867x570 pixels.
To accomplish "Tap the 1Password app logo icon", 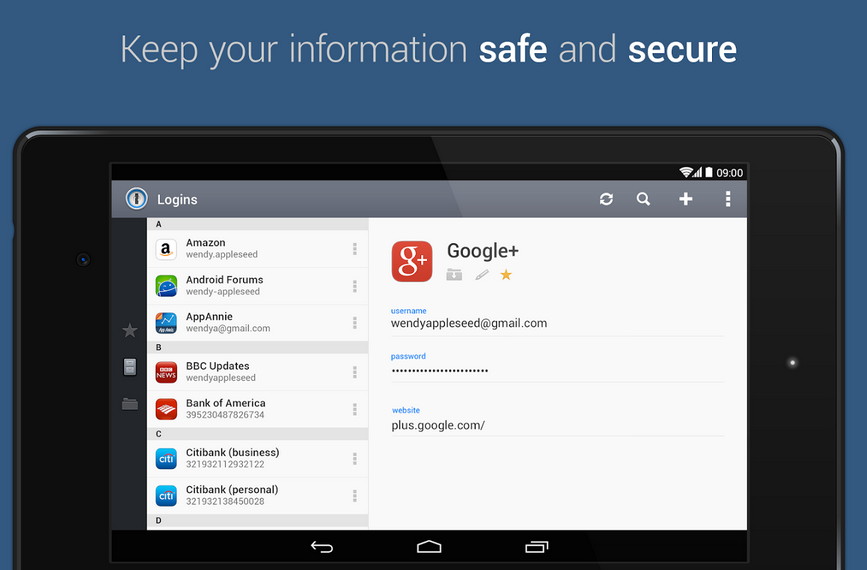I will click(136, 198).
